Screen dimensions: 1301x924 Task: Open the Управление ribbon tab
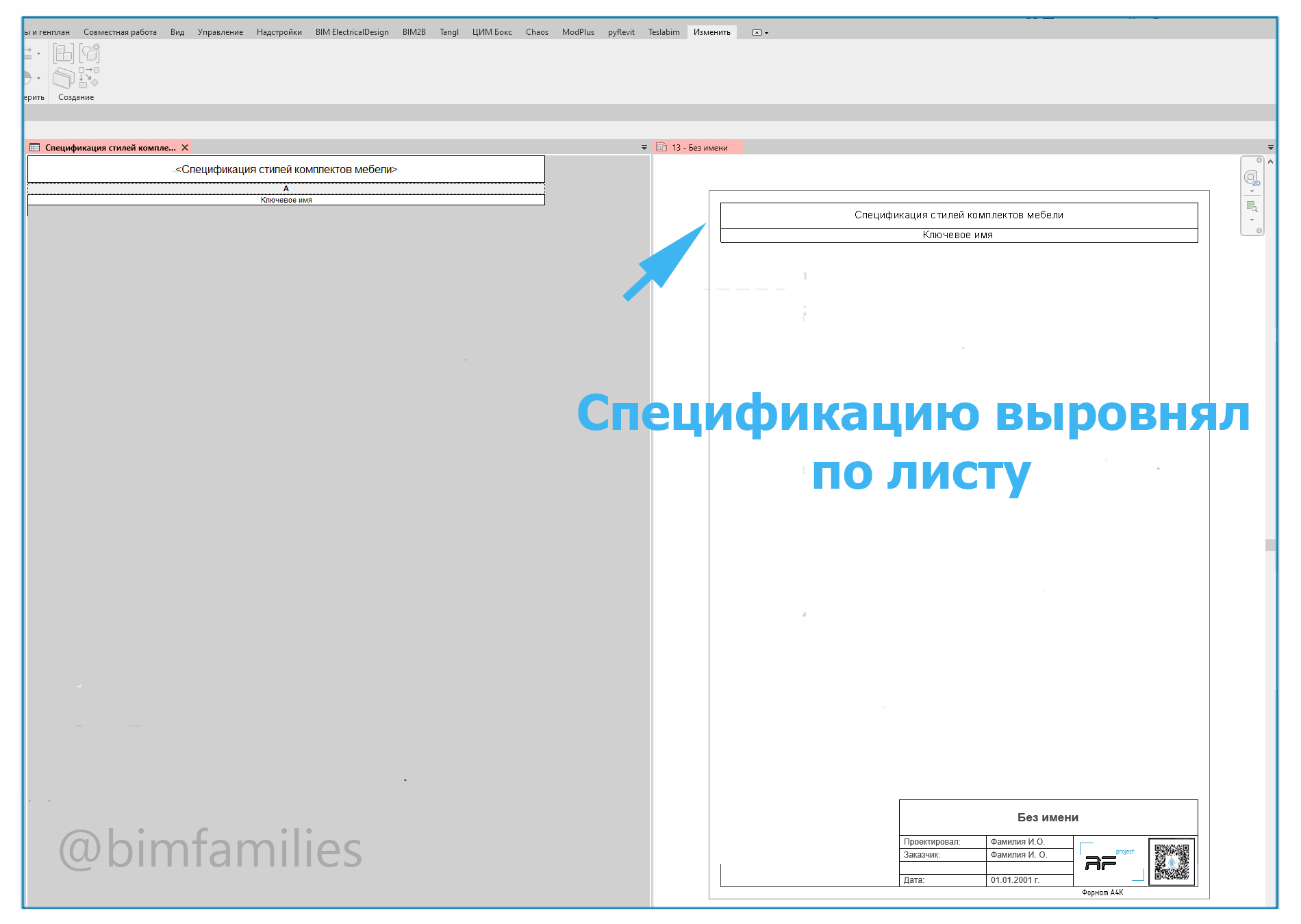(x=220, y=32)
